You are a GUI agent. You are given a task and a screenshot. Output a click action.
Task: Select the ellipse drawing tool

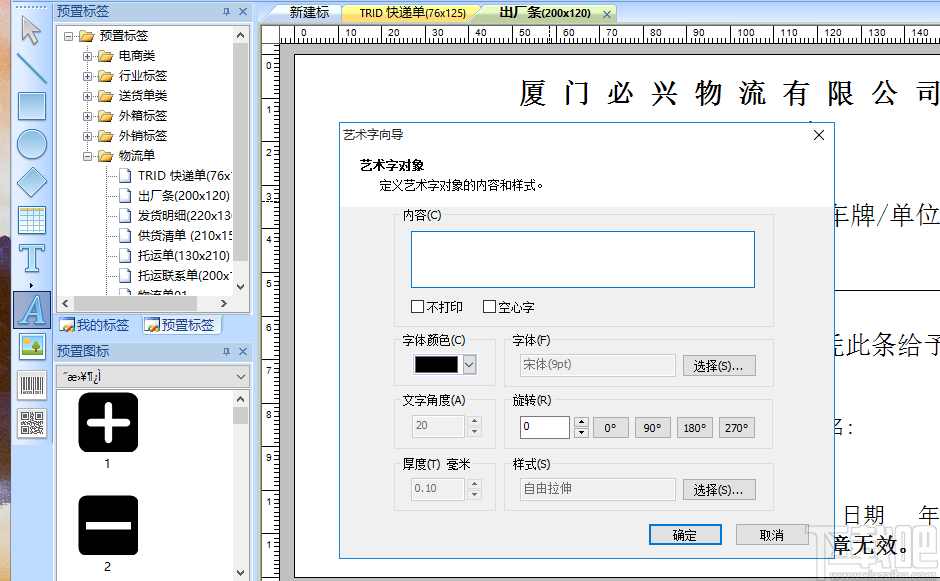coord(31,143)
